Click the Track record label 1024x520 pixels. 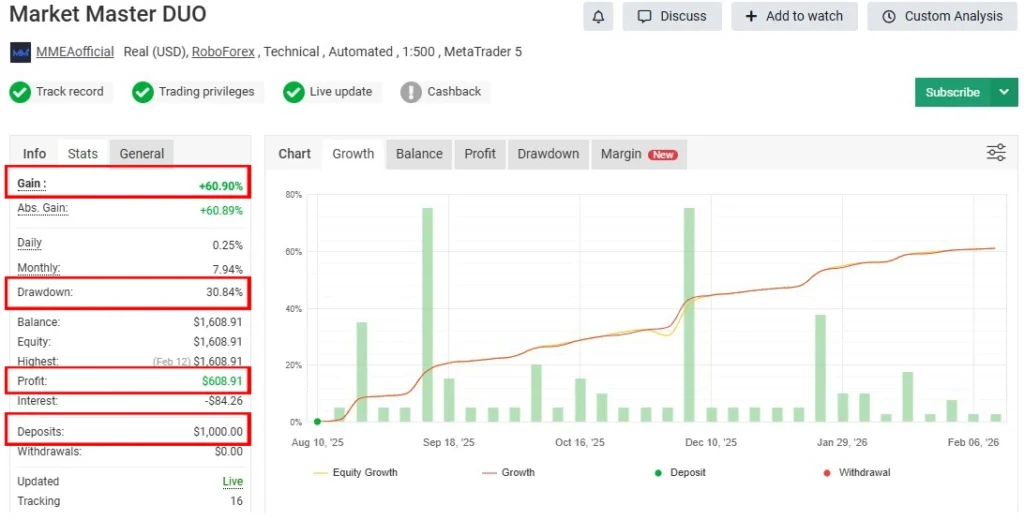[70, 91]
